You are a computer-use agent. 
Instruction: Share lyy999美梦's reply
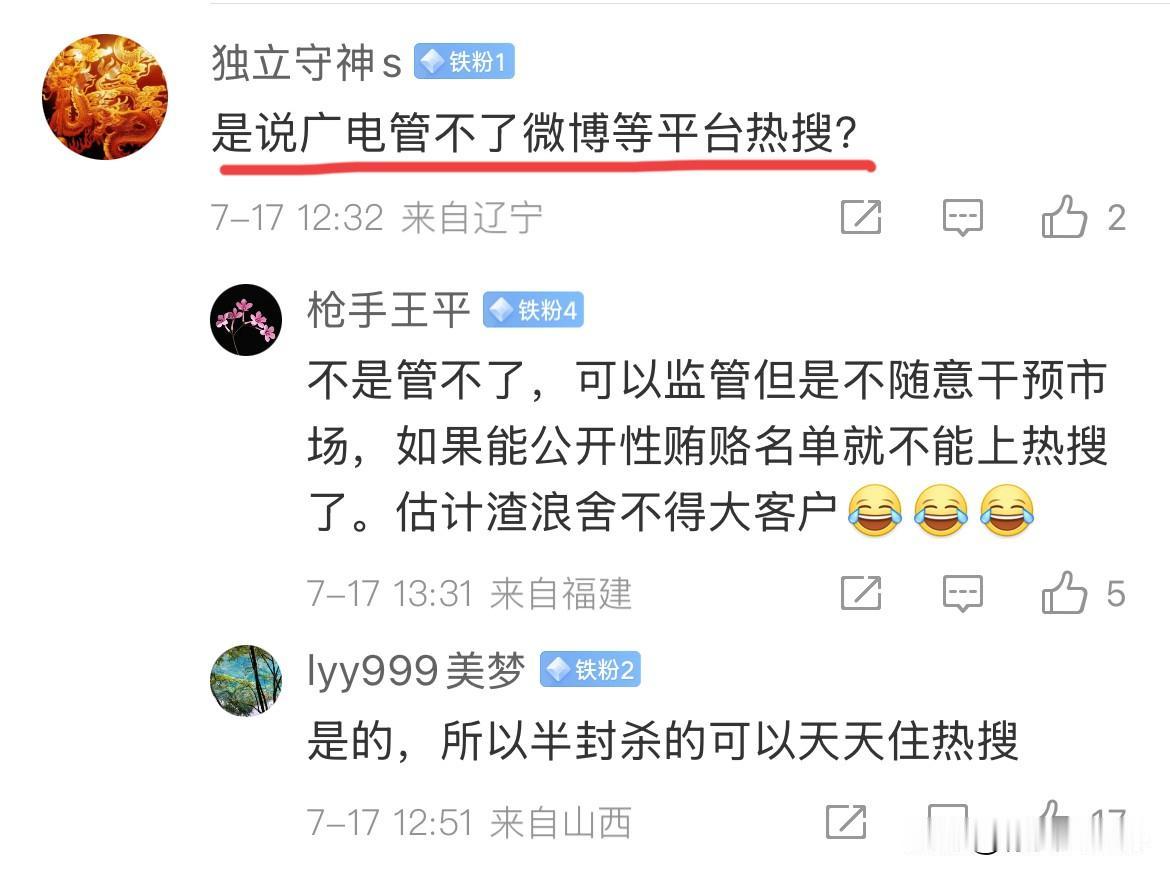tap(846, 823)
